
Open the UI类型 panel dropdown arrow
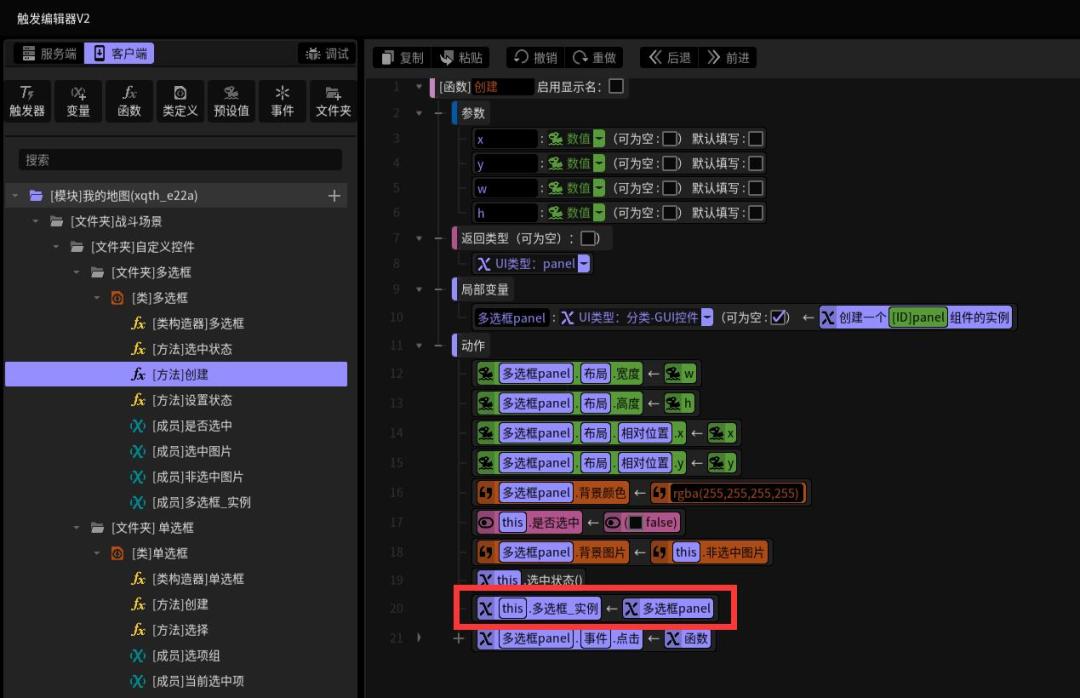click(583, 264)
